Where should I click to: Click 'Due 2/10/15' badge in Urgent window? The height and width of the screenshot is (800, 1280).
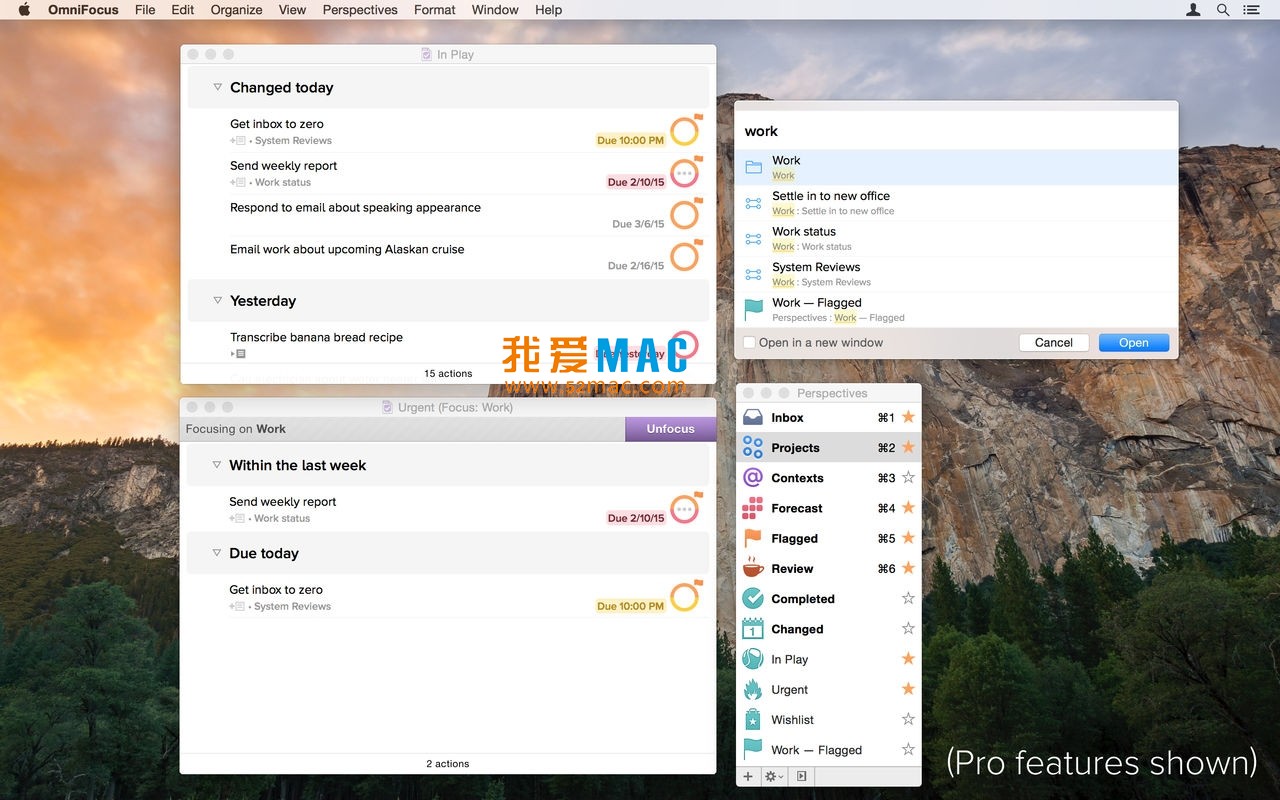[636, 518]
